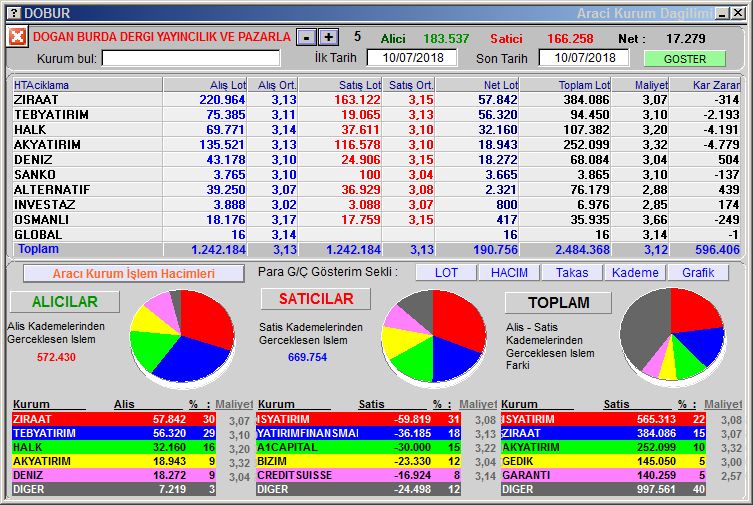
Task: Select the ALTERNATIF table row
Action: point(376,190)
